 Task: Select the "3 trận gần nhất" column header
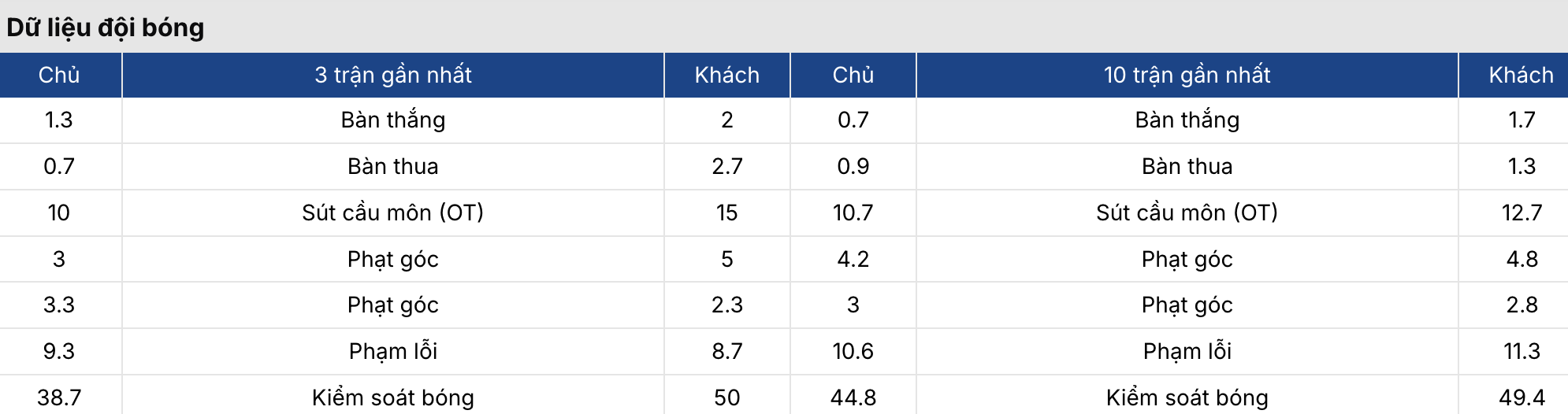pyautogui.click(x=392, y=75)
